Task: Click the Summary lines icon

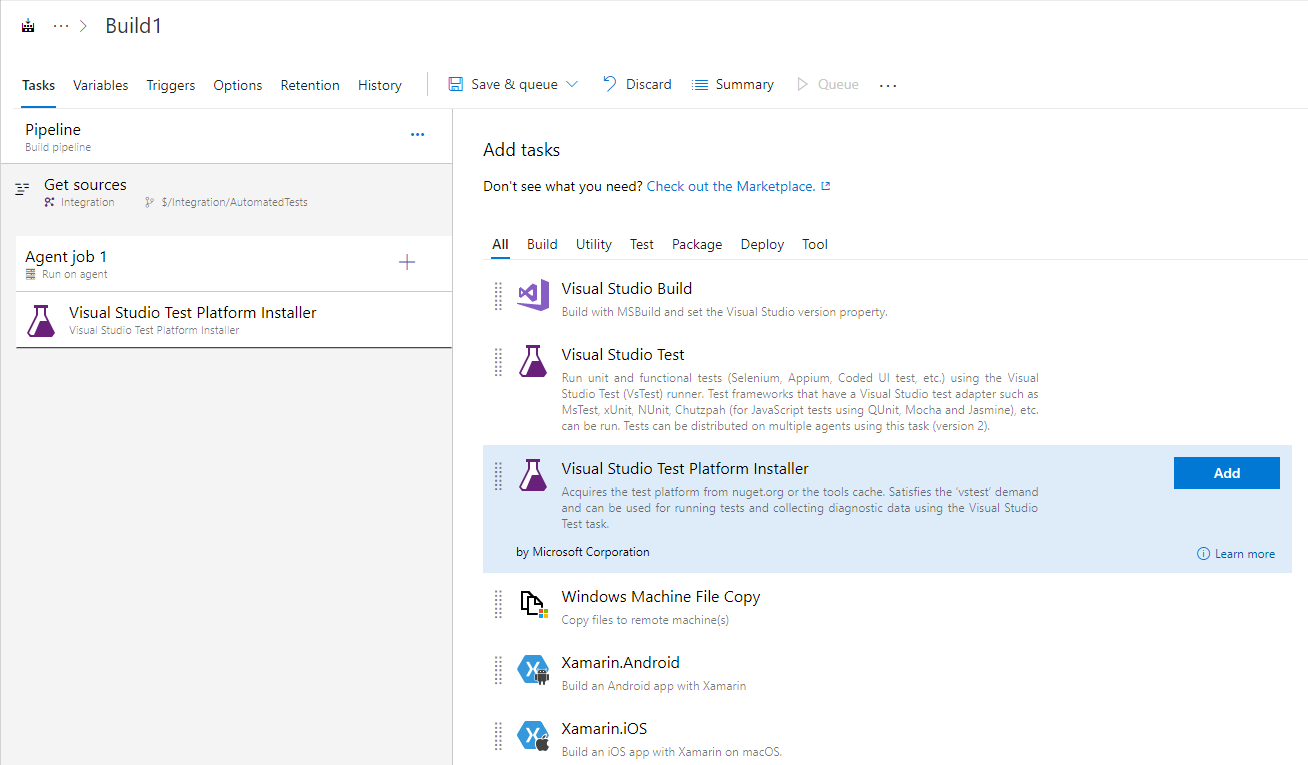Action: (x=699, y=84)
